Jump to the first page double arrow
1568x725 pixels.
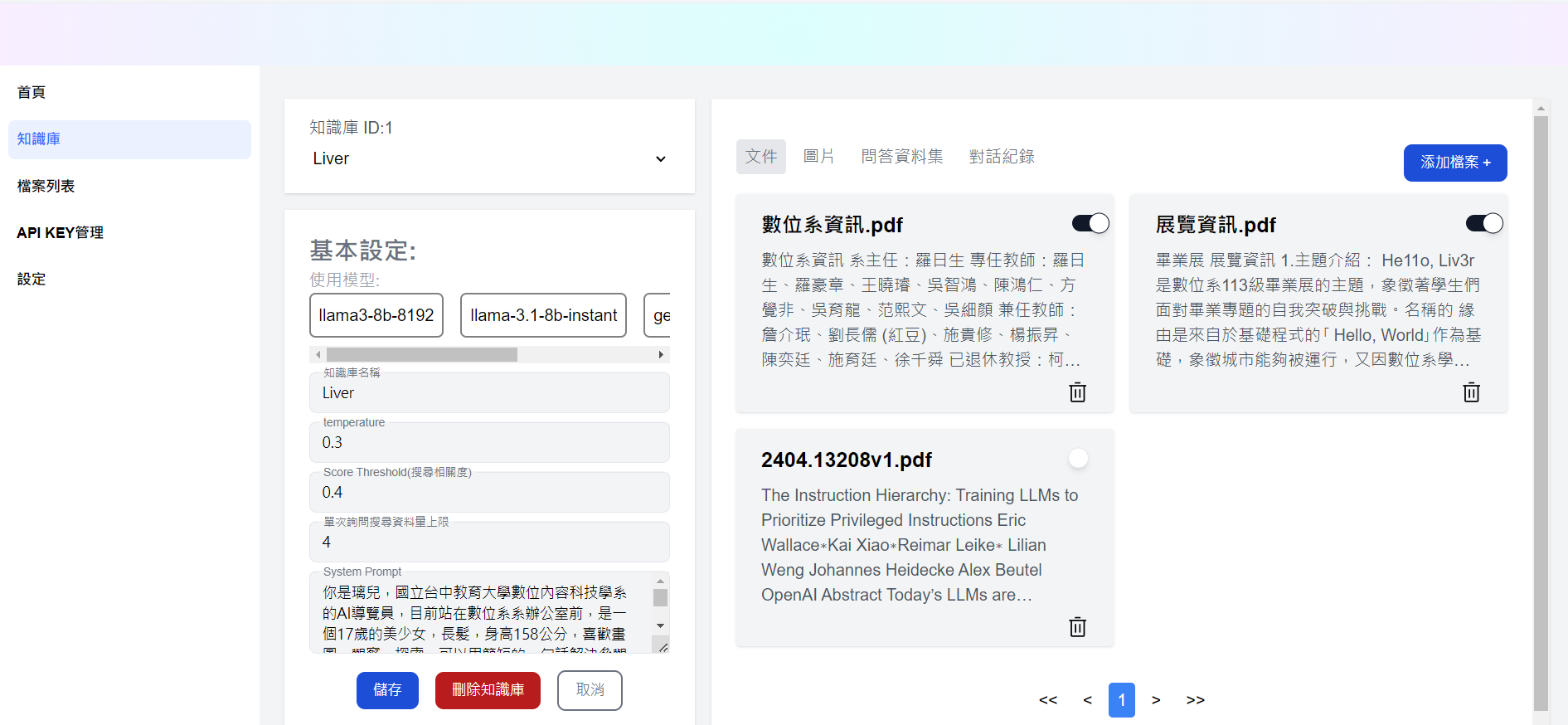[1048, 700]
